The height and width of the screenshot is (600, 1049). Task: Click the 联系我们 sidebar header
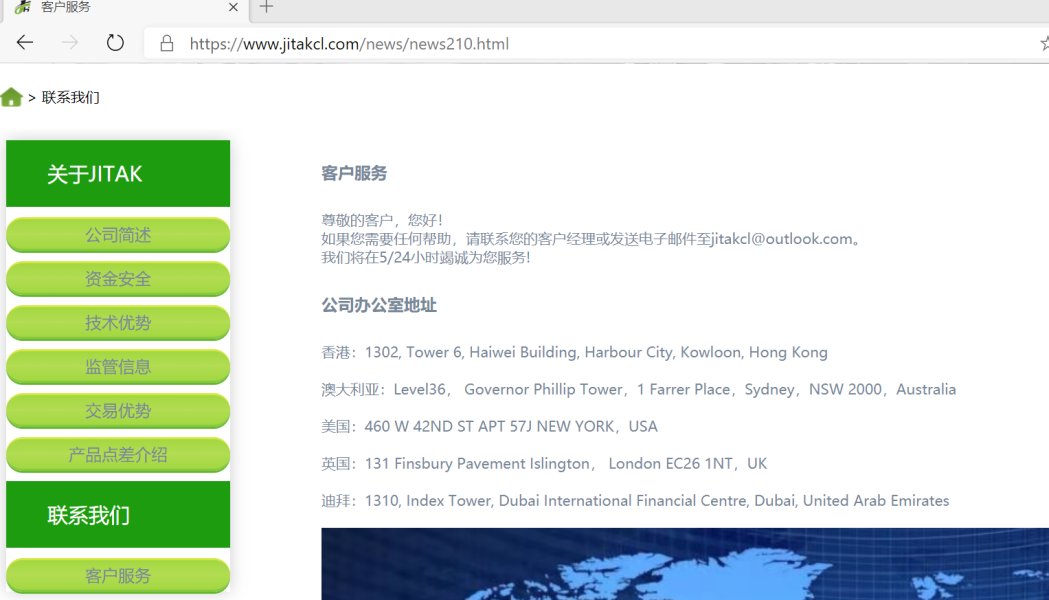118,514
